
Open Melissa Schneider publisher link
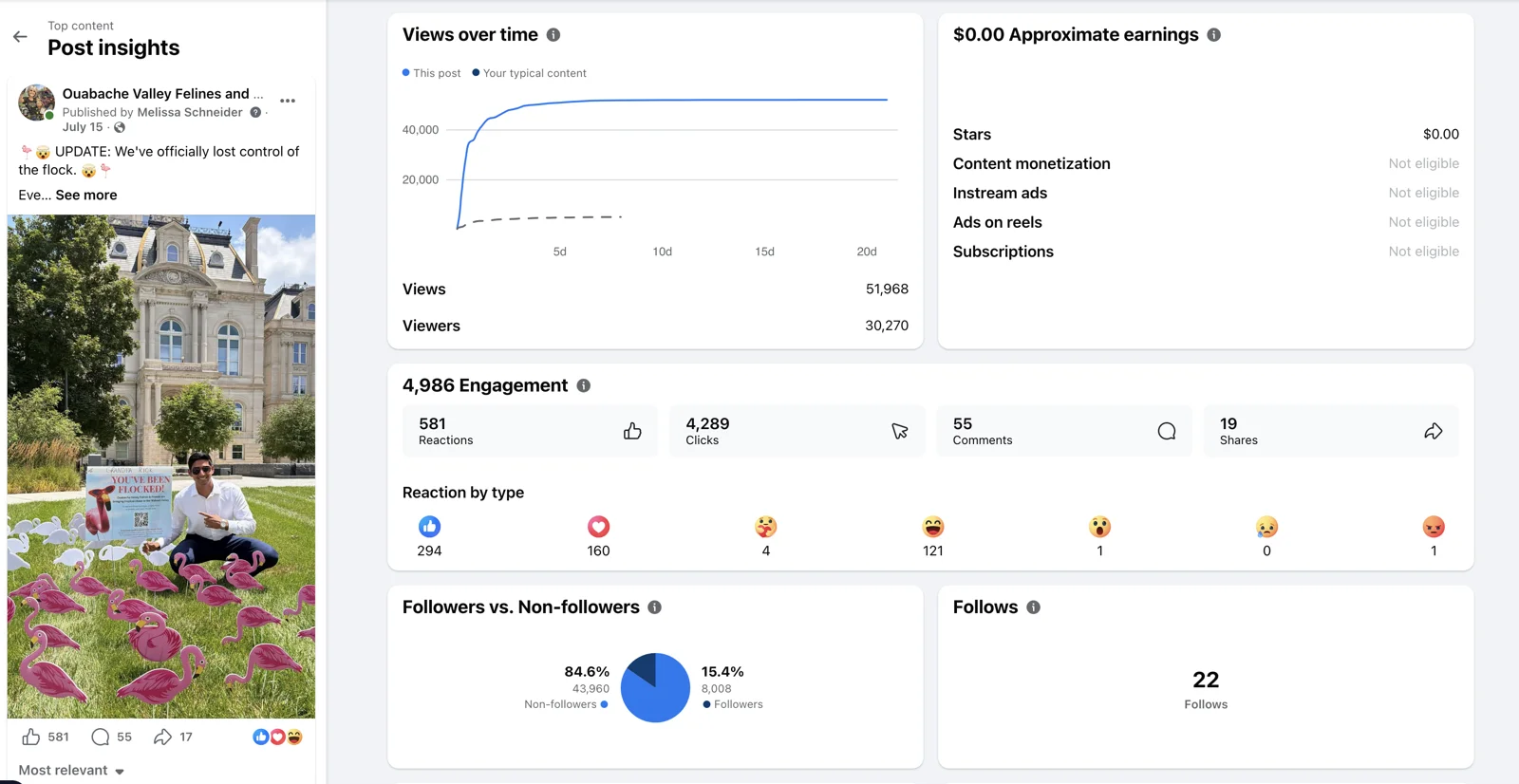click(x=190, y=112)
